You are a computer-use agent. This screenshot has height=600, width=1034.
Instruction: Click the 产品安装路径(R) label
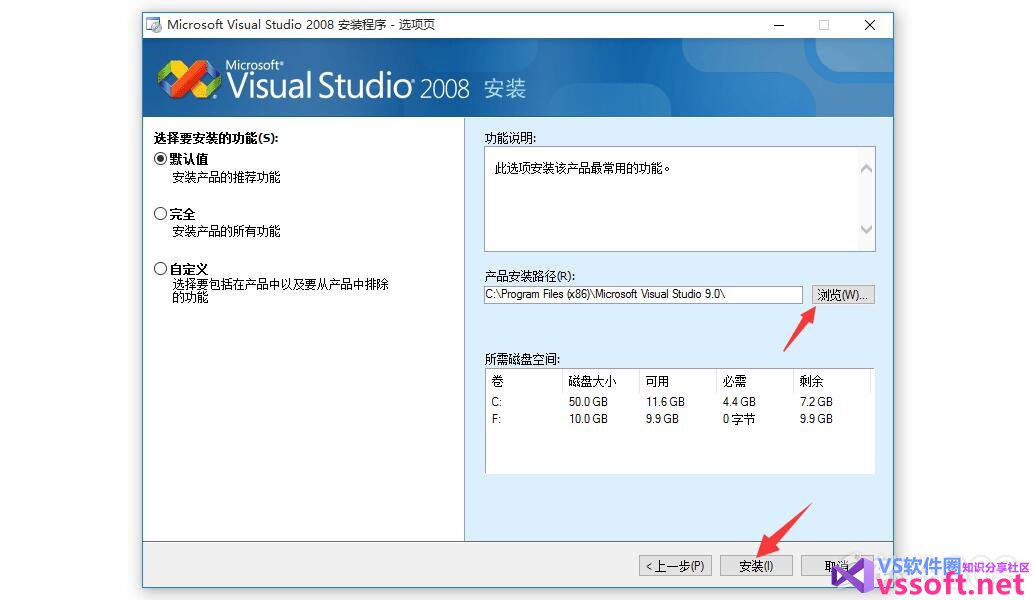pos(530,276)
